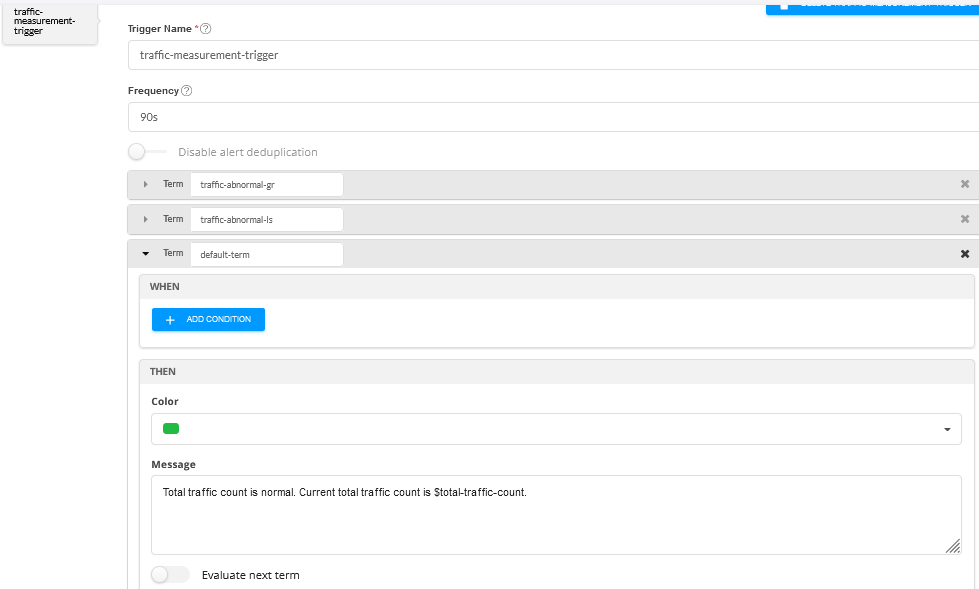Click the Frequency input field

(553, 117)
